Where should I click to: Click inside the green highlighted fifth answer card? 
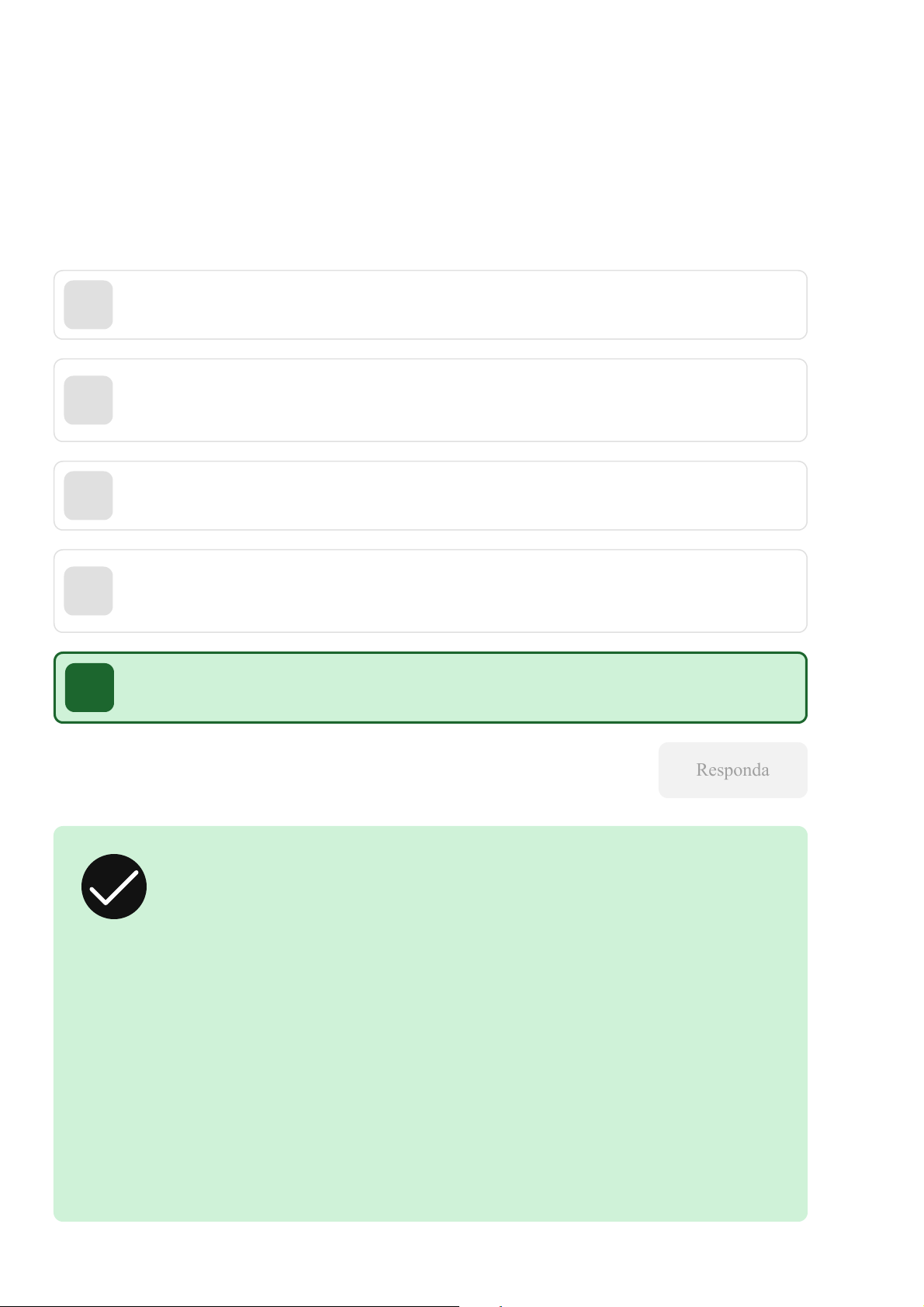click(458, 687)
